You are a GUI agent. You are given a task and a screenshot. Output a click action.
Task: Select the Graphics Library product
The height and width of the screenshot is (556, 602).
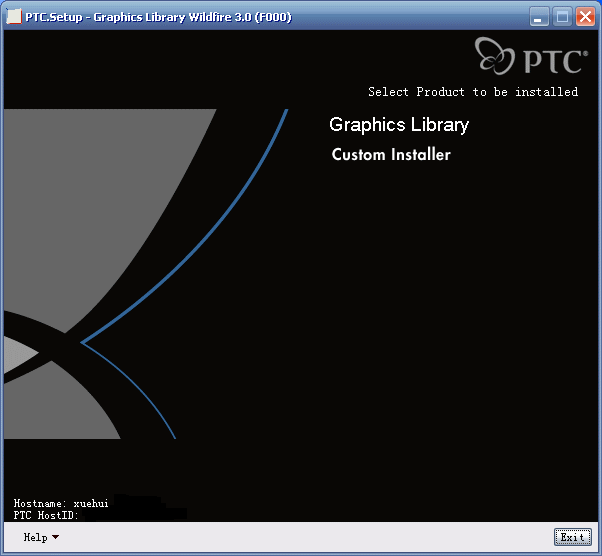click(398, 125)
